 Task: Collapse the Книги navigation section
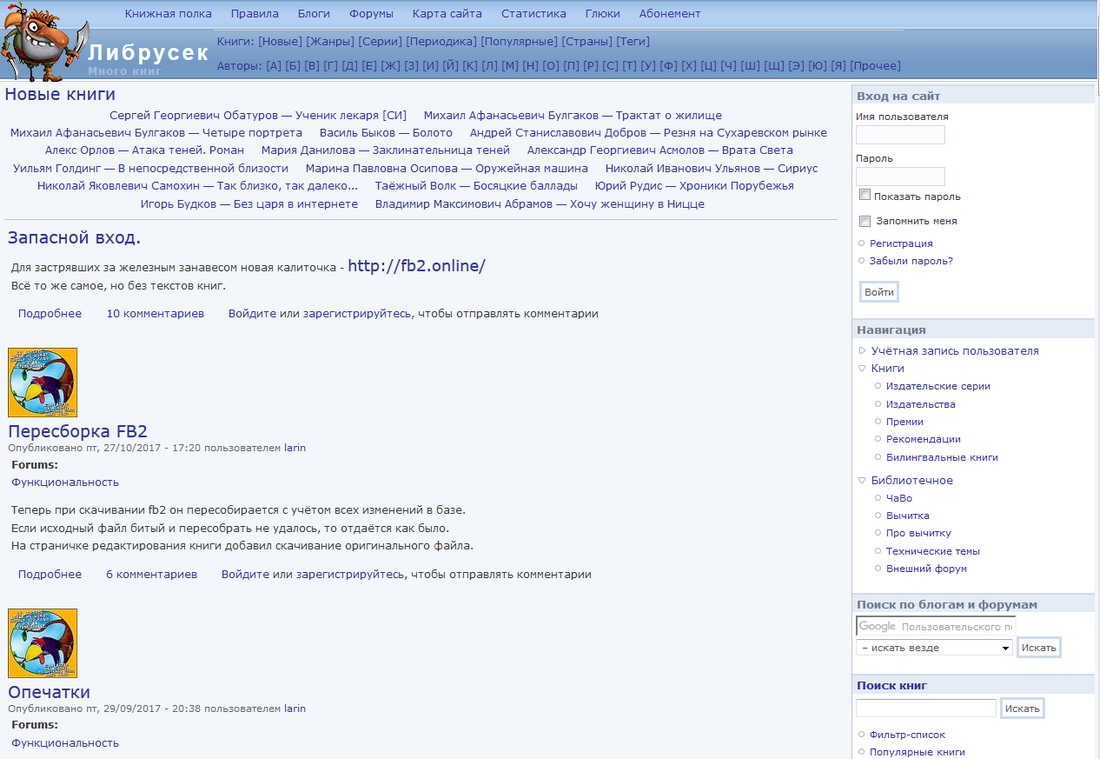(x=862, y=369)
